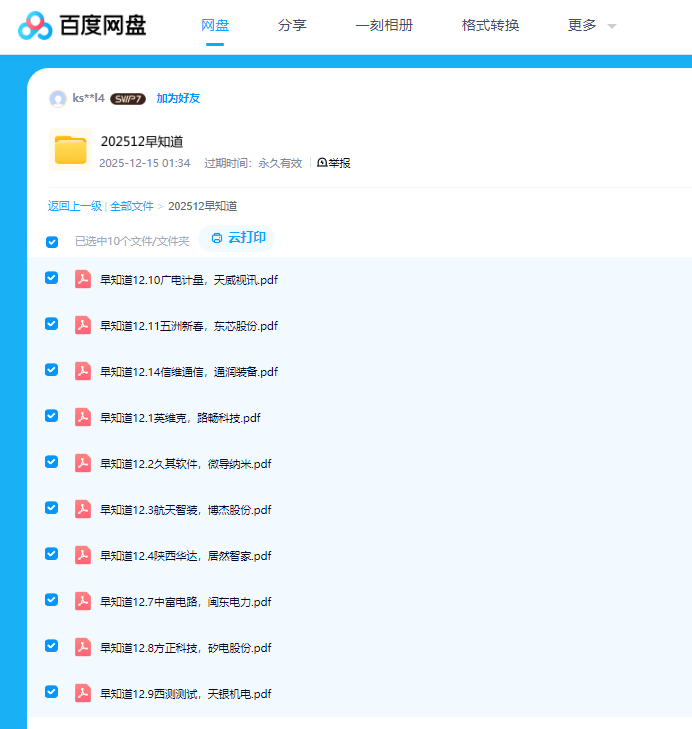Click the ks**l4 username

coord(88,98)
